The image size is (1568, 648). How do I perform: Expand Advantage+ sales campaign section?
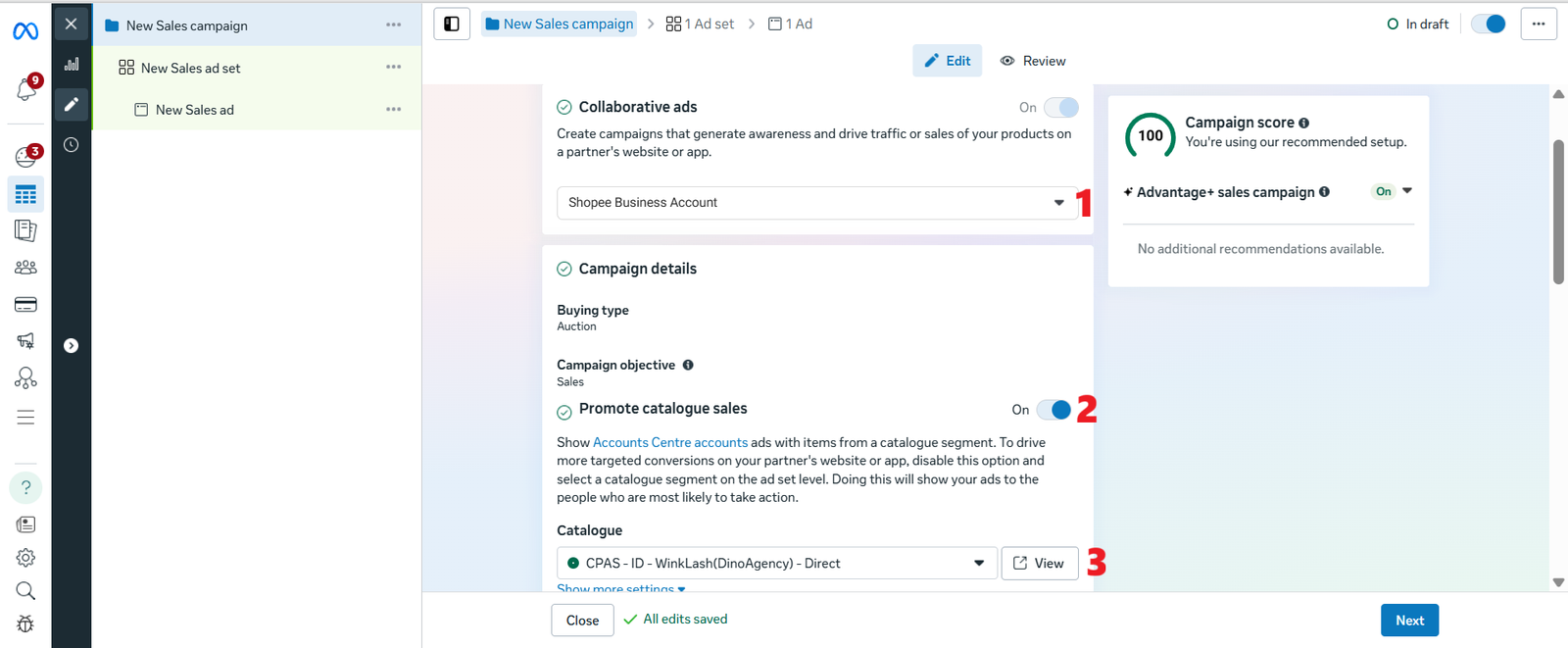[x=1407, y=191]
